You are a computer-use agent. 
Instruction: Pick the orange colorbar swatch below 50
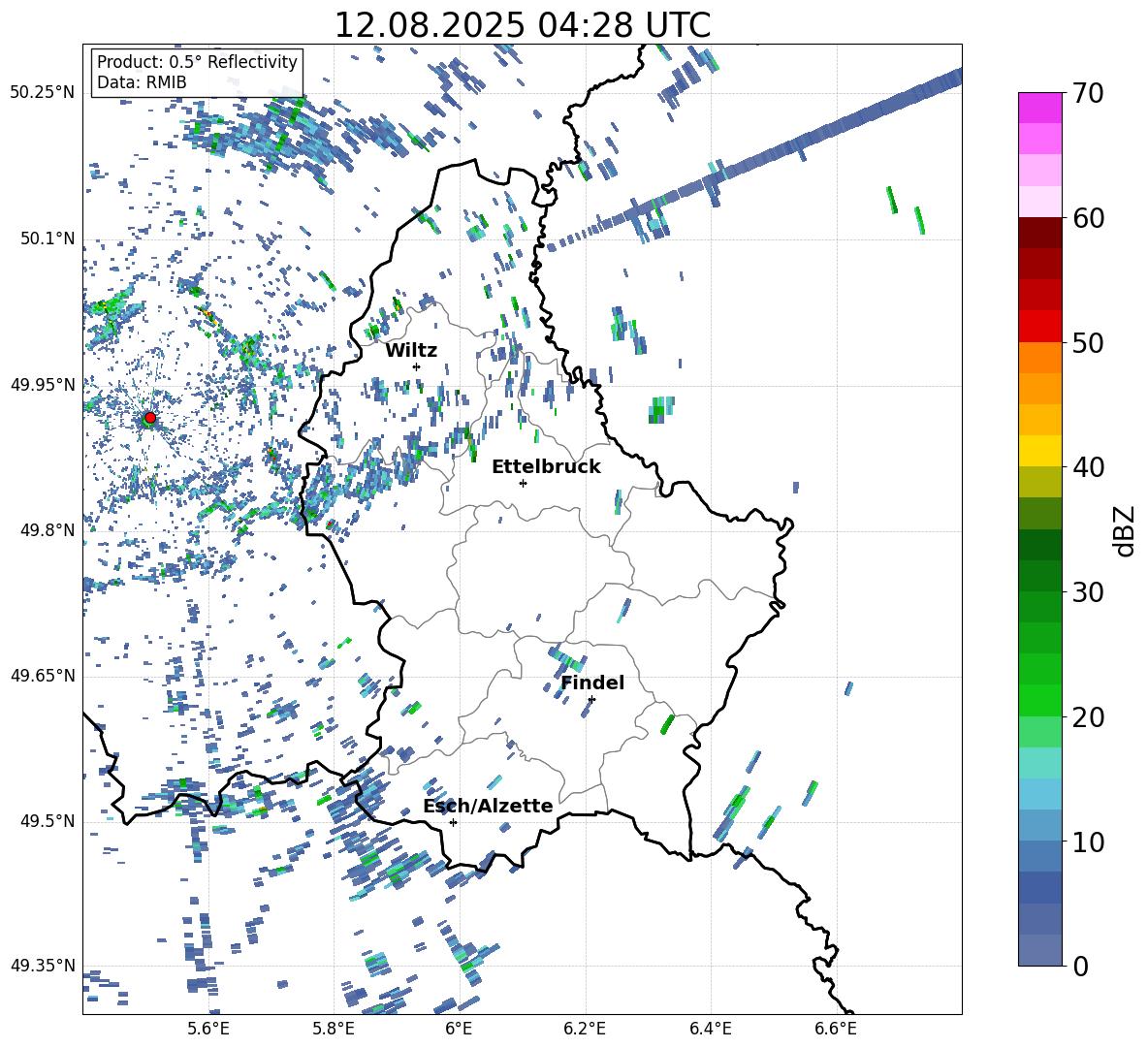point(1039,358)
